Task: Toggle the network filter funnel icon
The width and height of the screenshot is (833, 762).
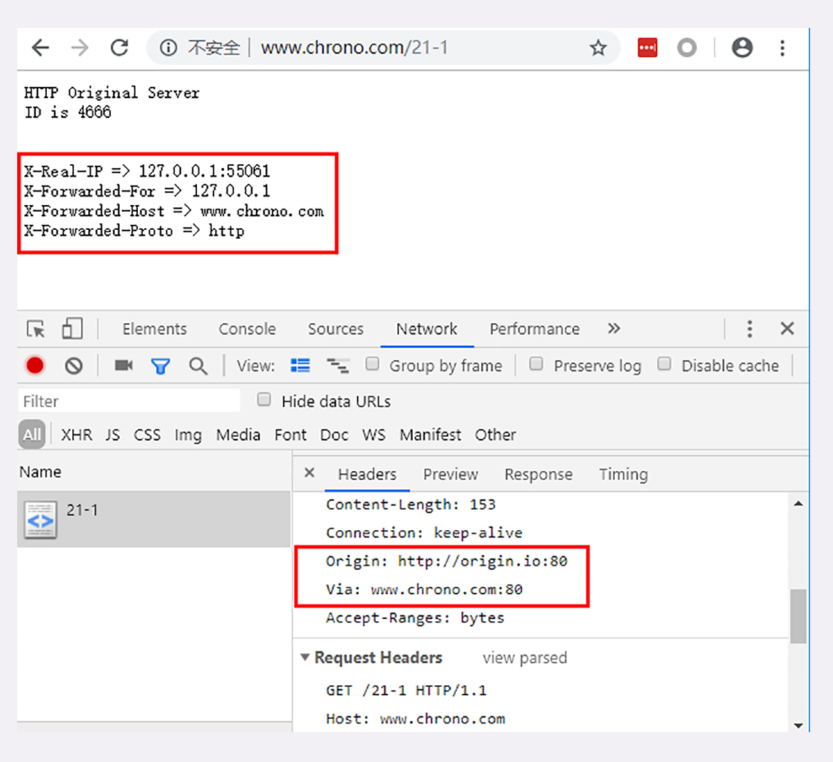Action: (160, 366)
